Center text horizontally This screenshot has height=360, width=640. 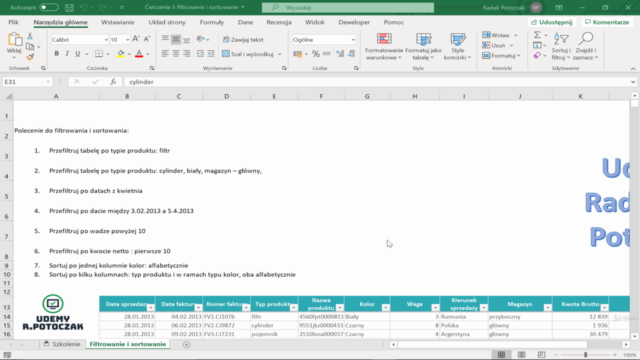176,53
